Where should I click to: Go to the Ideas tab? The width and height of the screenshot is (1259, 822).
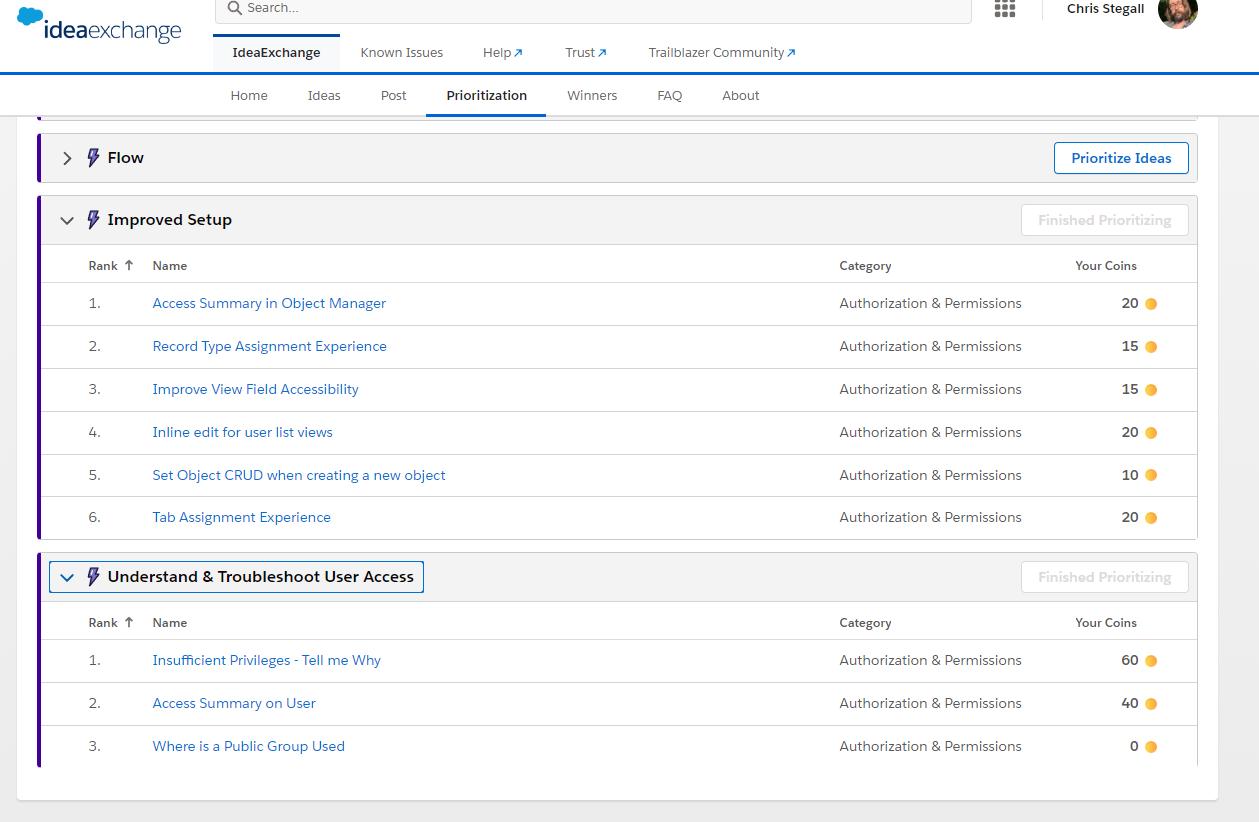click(324, 96)
